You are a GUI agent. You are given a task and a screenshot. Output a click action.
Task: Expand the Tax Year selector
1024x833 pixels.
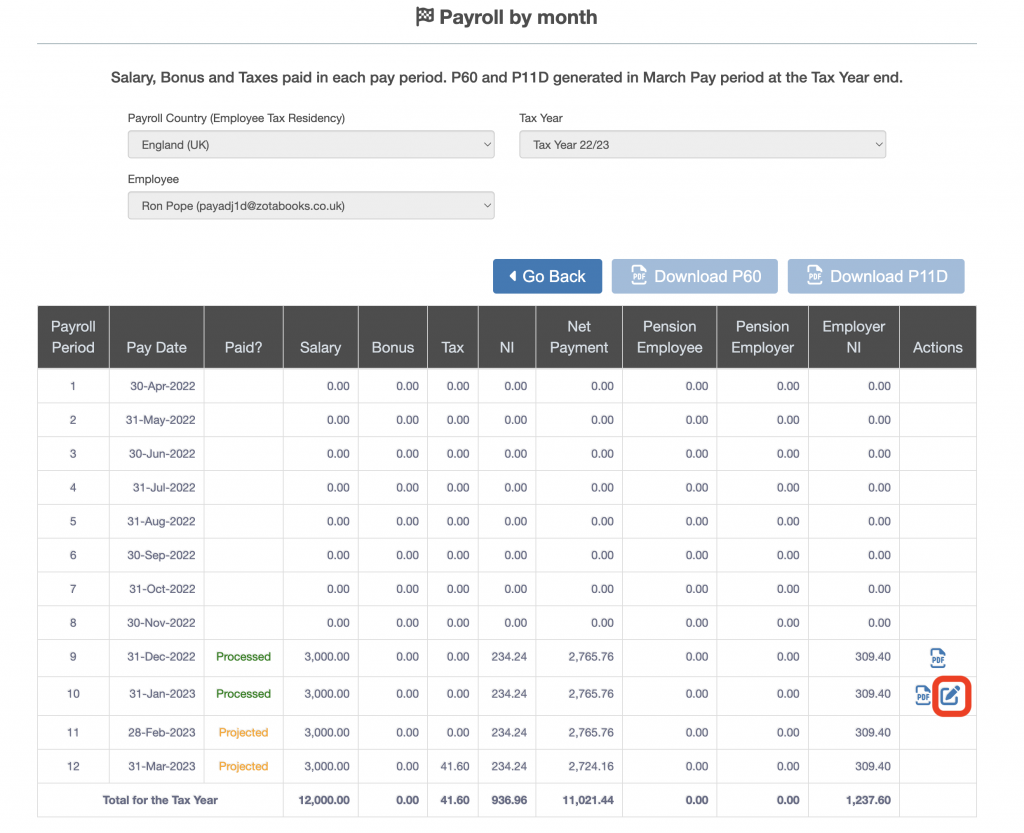click(702, 145)
